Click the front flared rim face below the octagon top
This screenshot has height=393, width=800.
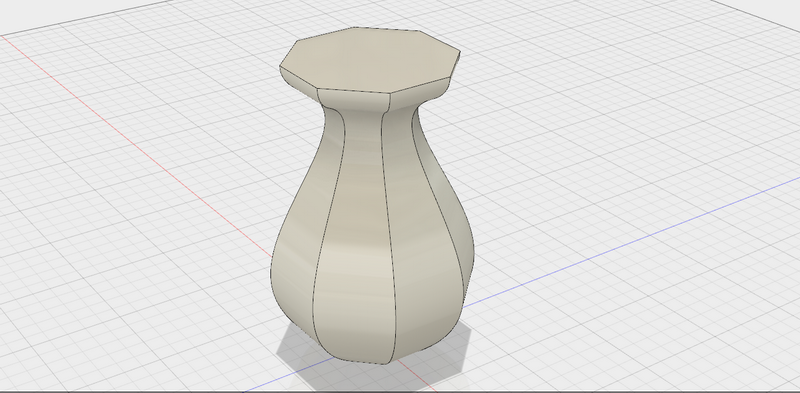(x=354, y=101)
